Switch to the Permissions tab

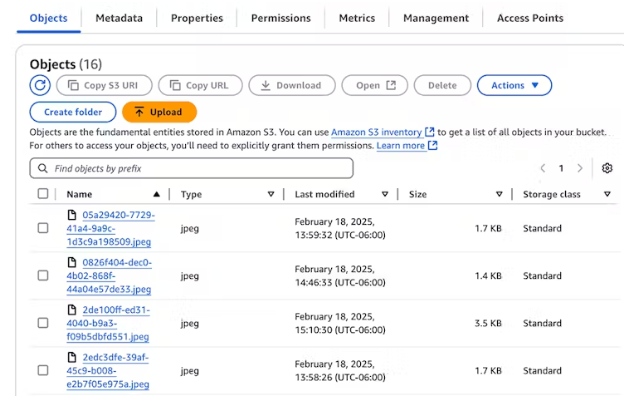click(280, 18)
